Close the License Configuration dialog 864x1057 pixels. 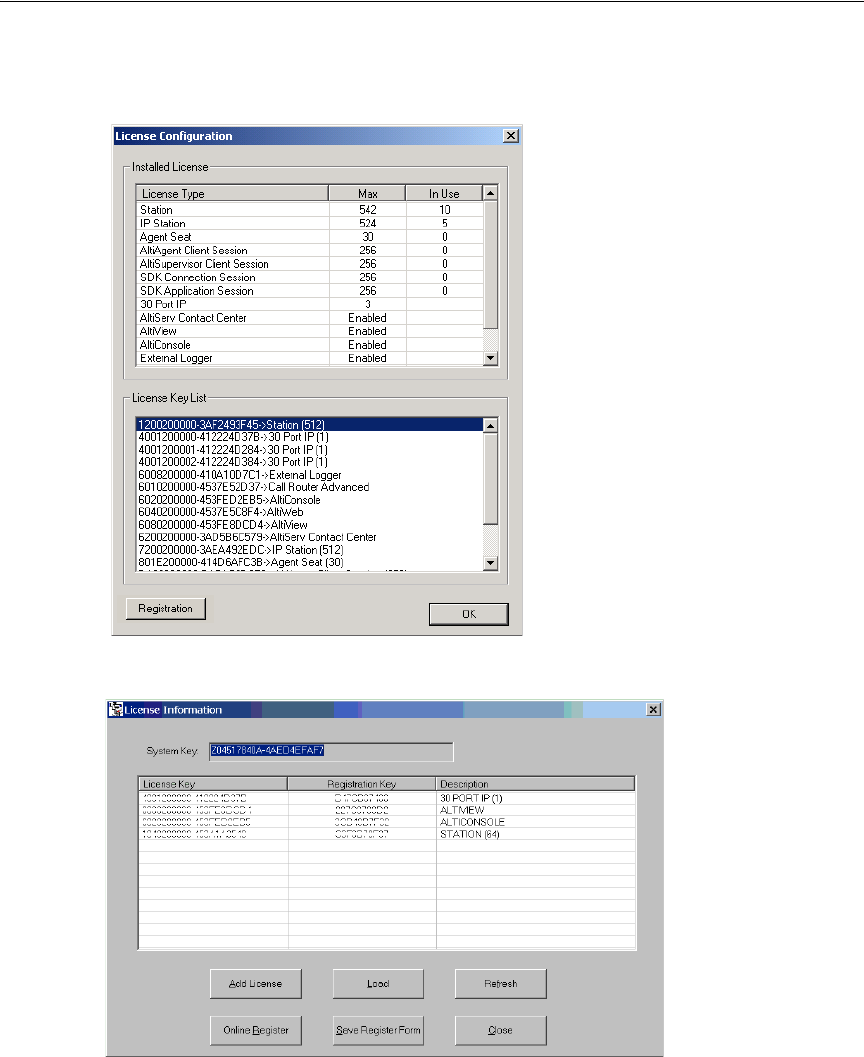(x=511, y=136)
